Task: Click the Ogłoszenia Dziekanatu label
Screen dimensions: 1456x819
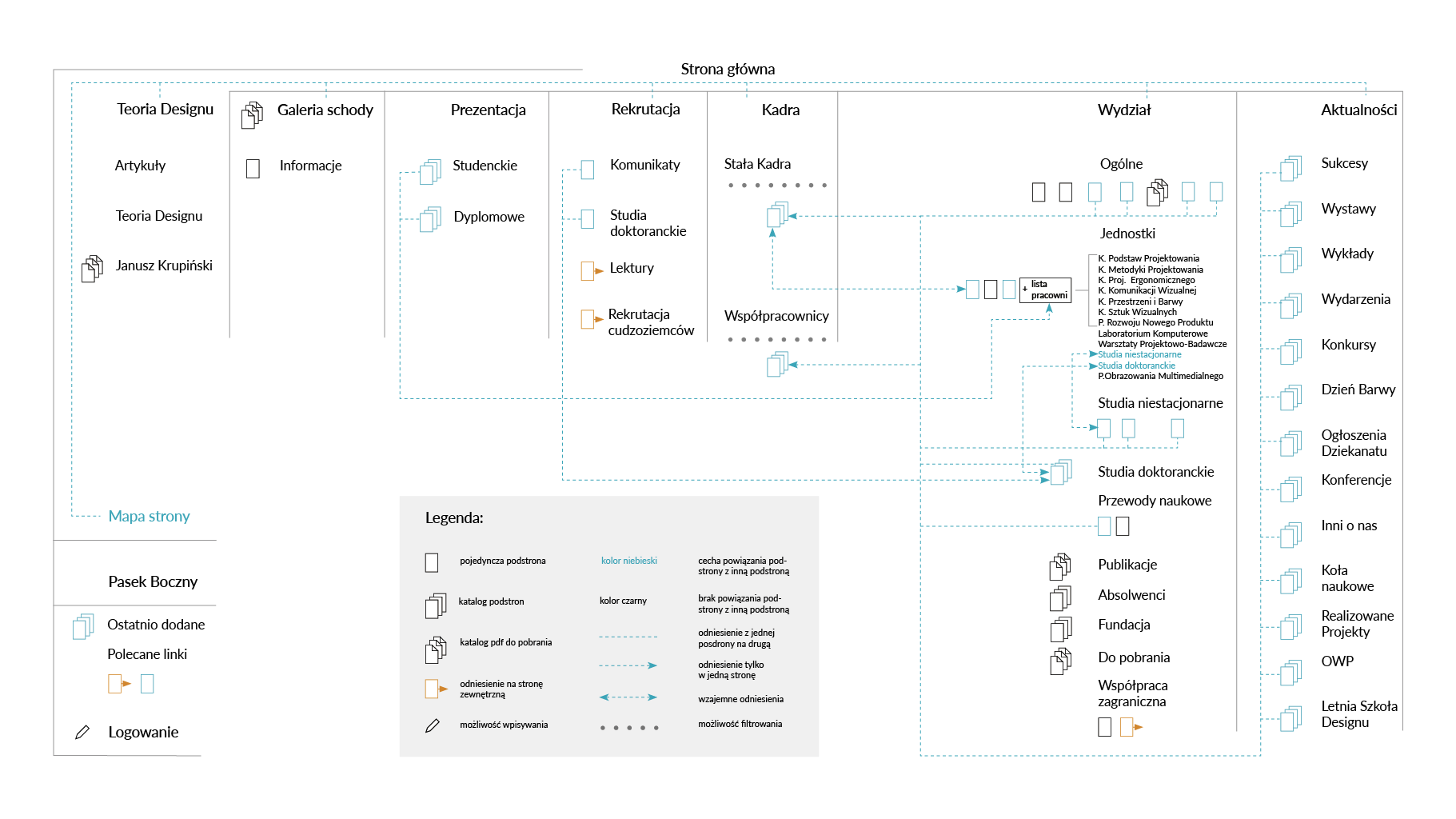Action: (1354, 443)
